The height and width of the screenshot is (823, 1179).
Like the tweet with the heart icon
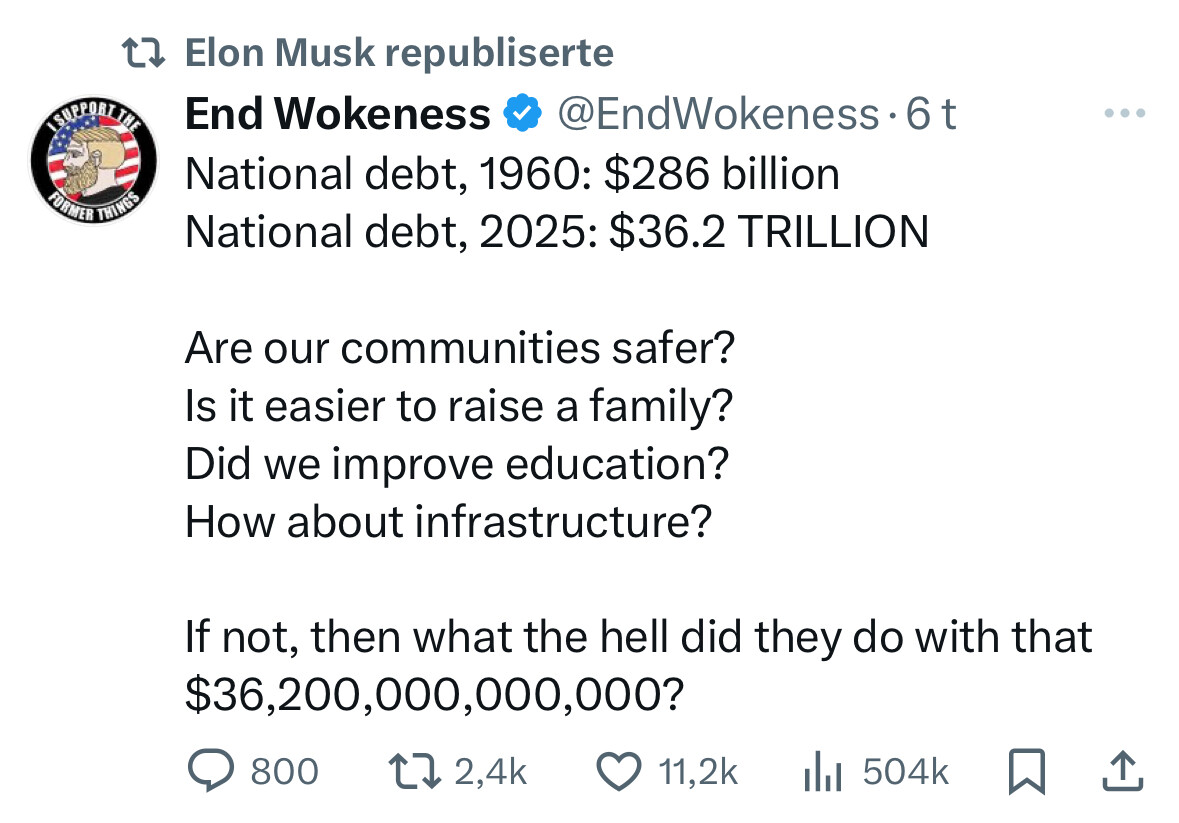pyautogui.click(x=619, y=772)
